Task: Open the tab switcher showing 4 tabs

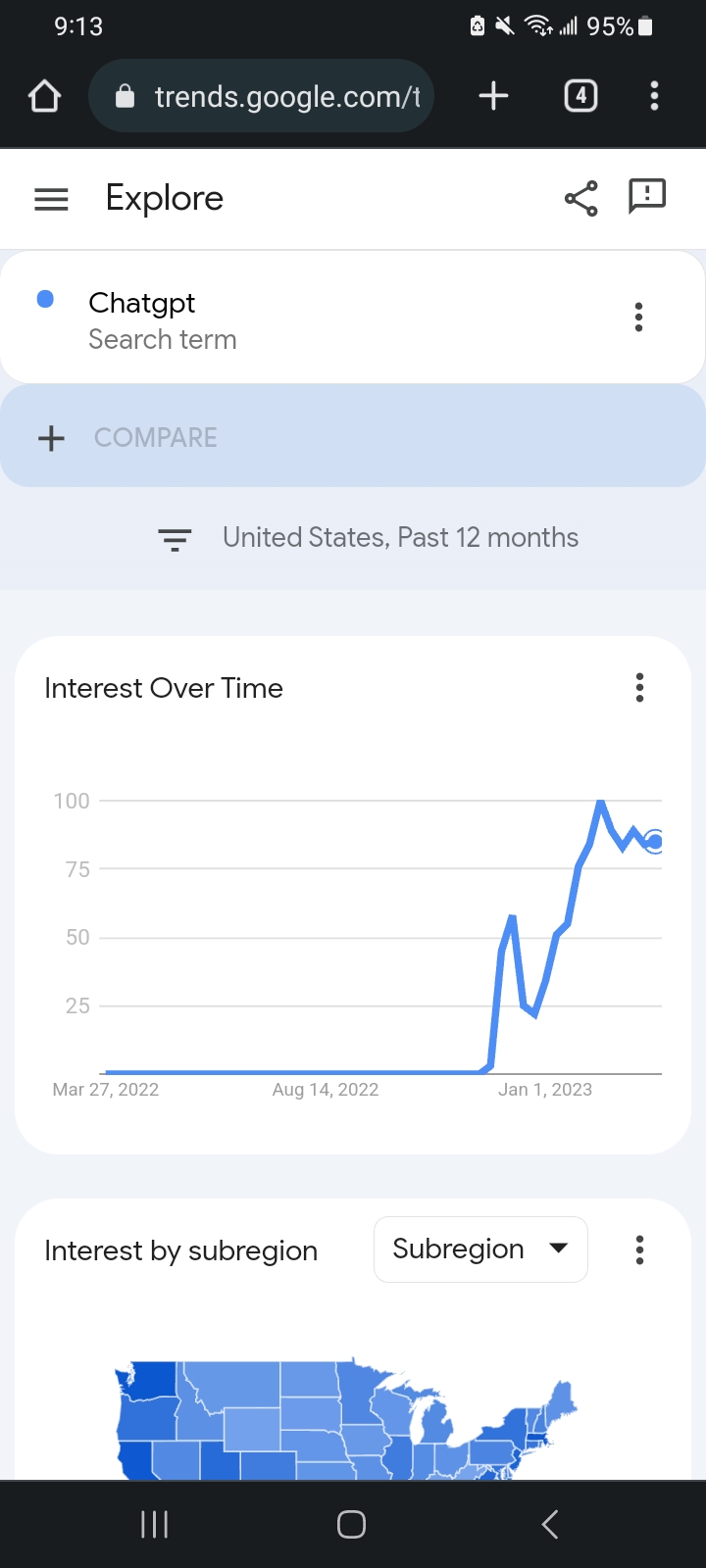Action: coord(580,95)
